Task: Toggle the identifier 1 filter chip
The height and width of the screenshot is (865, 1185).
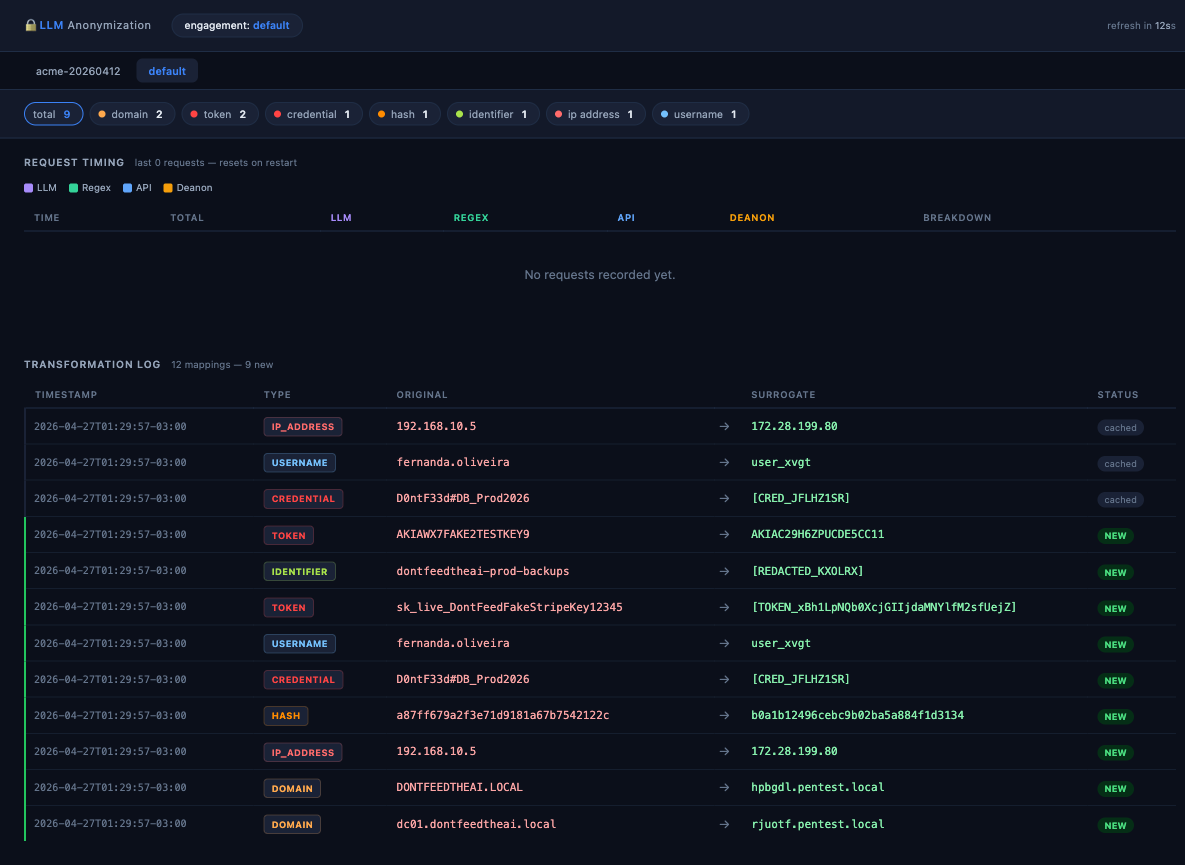Action: (x=493, y=114)
